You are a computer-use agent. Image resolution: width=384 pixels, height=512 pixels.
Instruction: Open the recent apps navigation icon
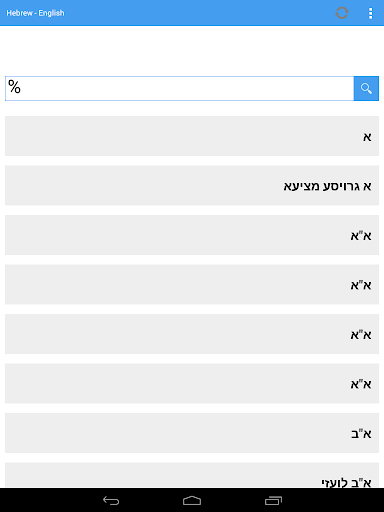pos(273,500)
